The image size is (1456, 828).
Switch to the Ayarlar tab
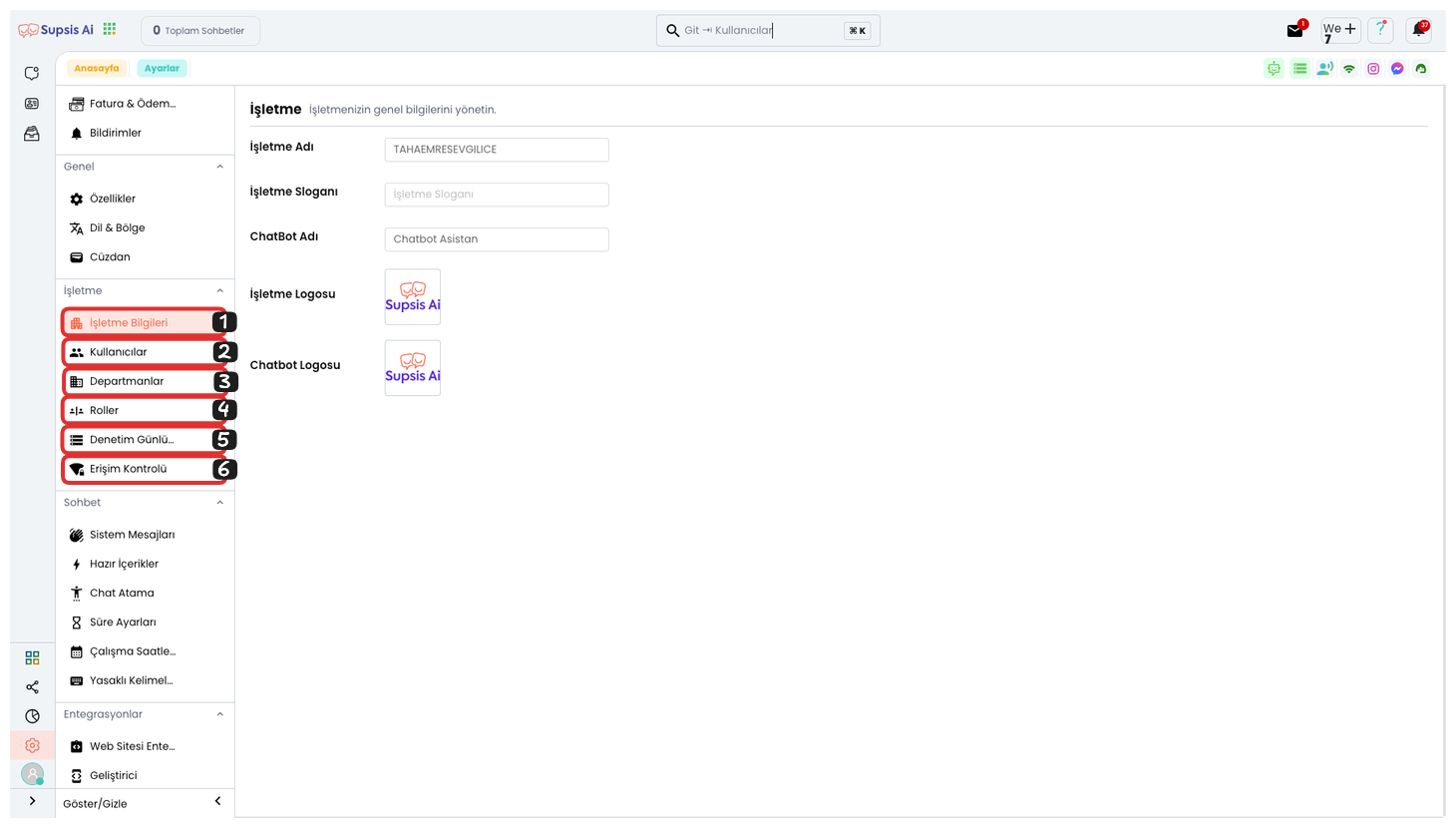(162, 69)
